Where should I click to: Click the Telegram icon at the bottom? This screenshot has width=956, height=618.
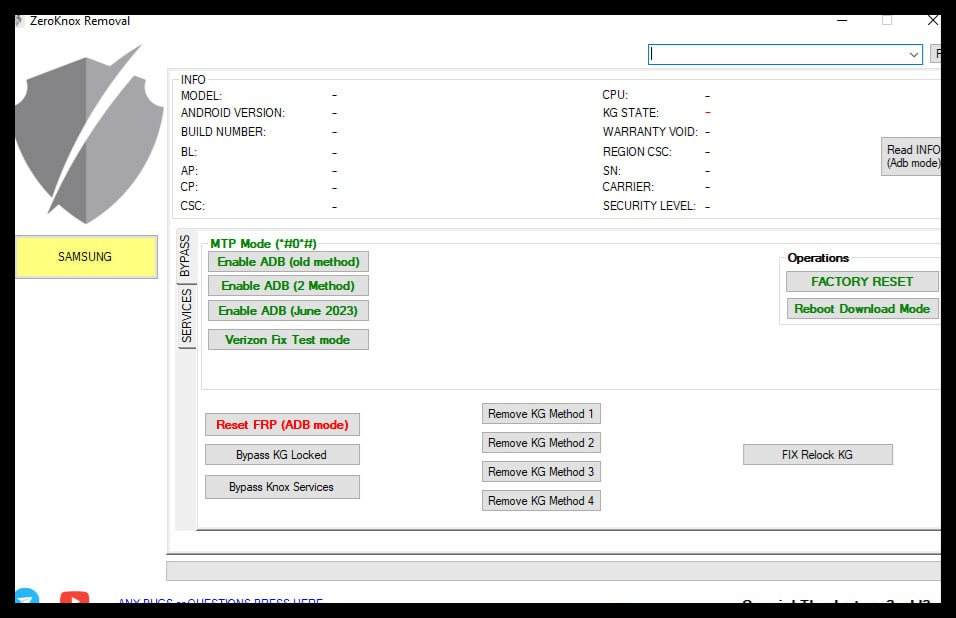tap(26, 595)
